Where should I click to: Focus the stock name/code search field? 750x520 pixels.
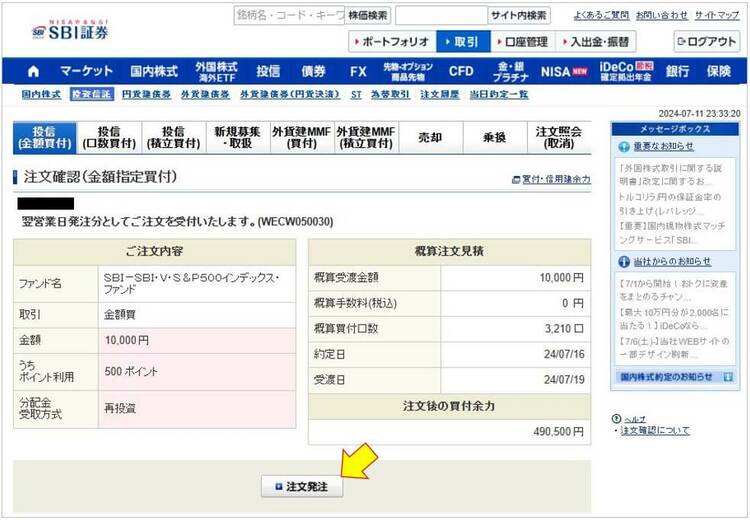pyautogui.click(x=289, y=15)
